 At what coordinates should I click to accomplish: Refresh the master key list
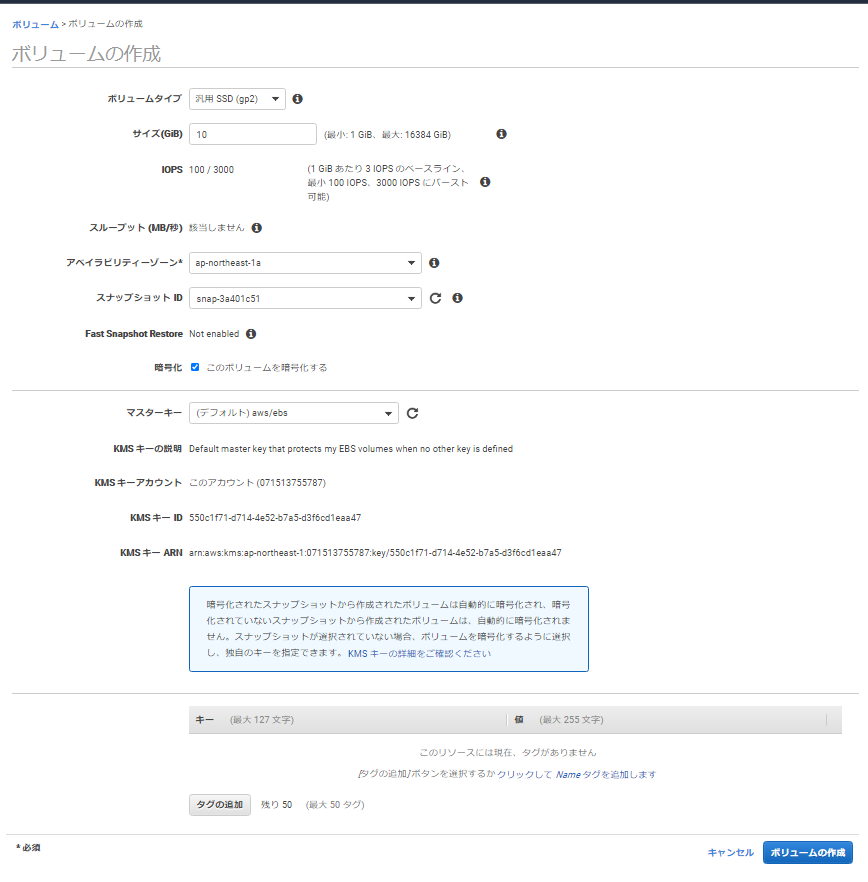412,413
